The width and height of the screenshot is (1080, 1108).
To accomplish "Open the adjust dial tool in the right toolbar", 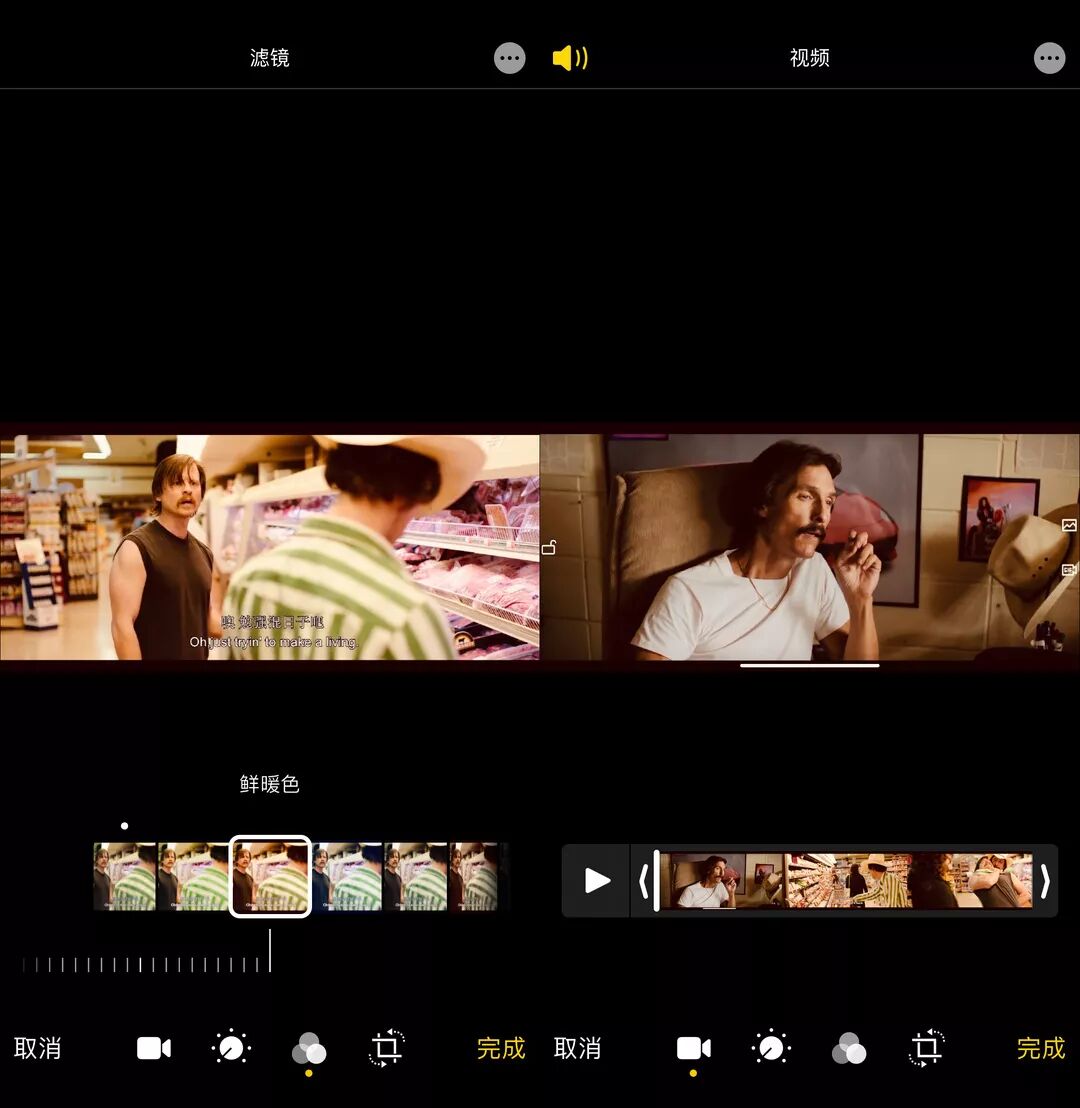I will (771, 1048).
